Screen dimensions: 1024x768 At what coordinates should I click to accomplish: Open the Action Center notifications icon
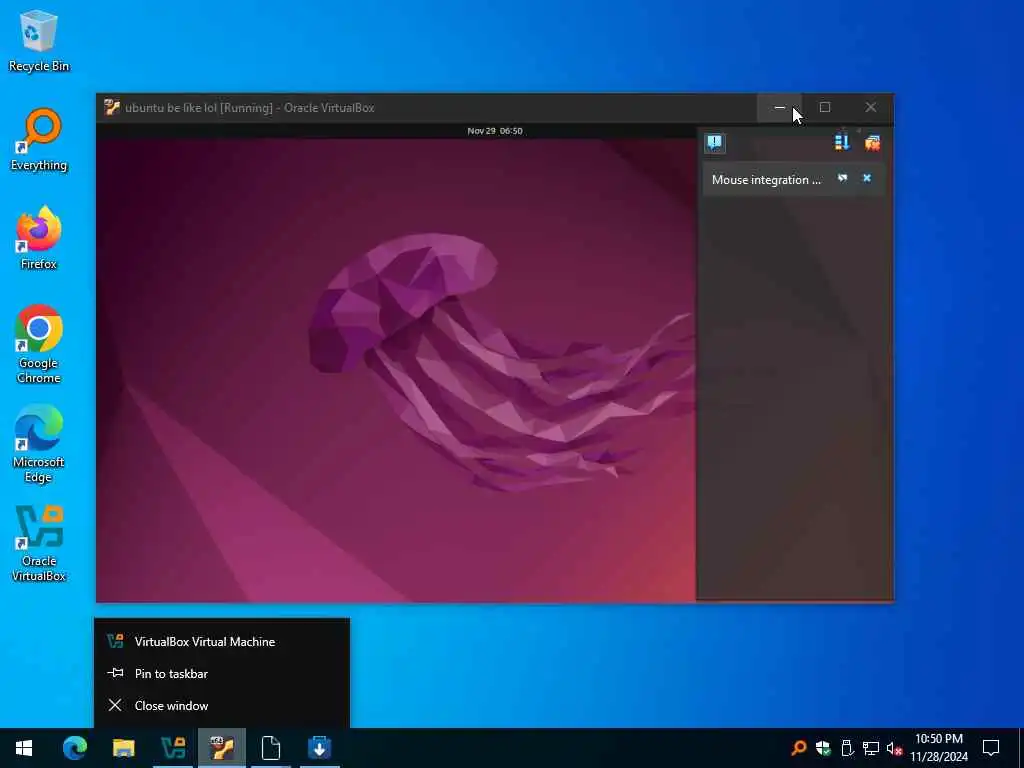tap(991, 748)
